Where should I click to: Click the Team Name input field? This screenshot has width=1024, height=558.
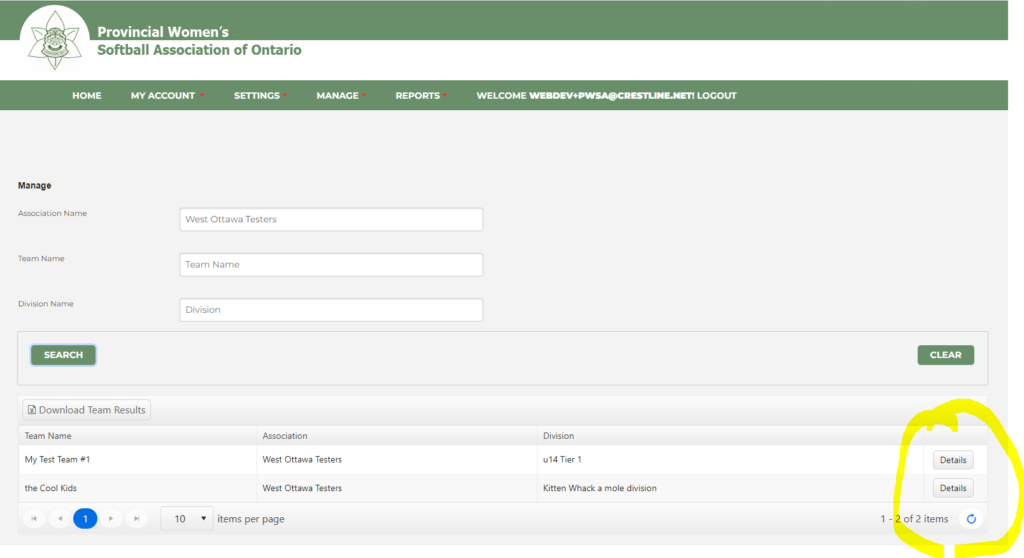pyautogui.click(x=331, y=265)
